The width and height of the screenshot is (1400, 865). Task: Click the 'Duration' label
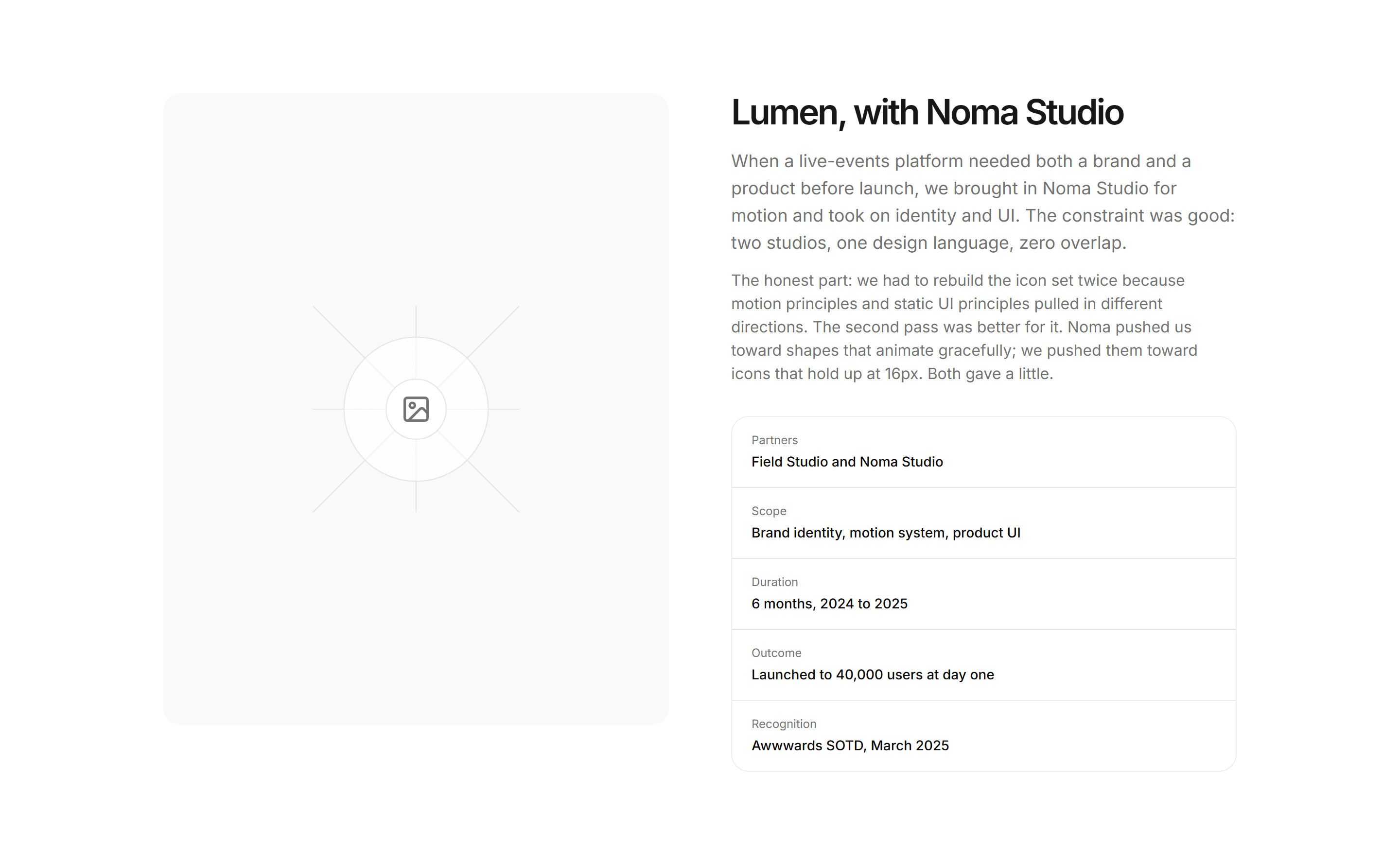pyautogui.click(x=774, y=582)
